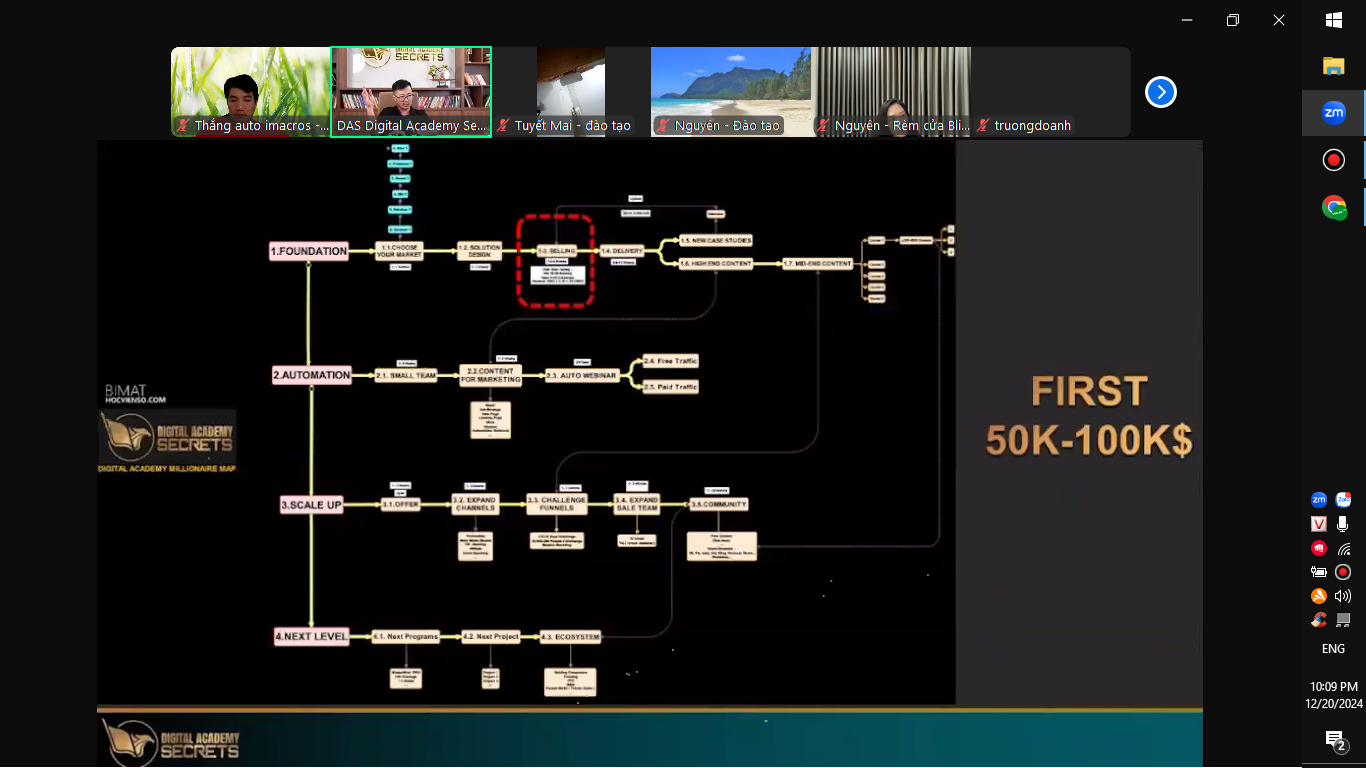Click the 1.6 HIGH END CONTENT node

coord(715,263)
